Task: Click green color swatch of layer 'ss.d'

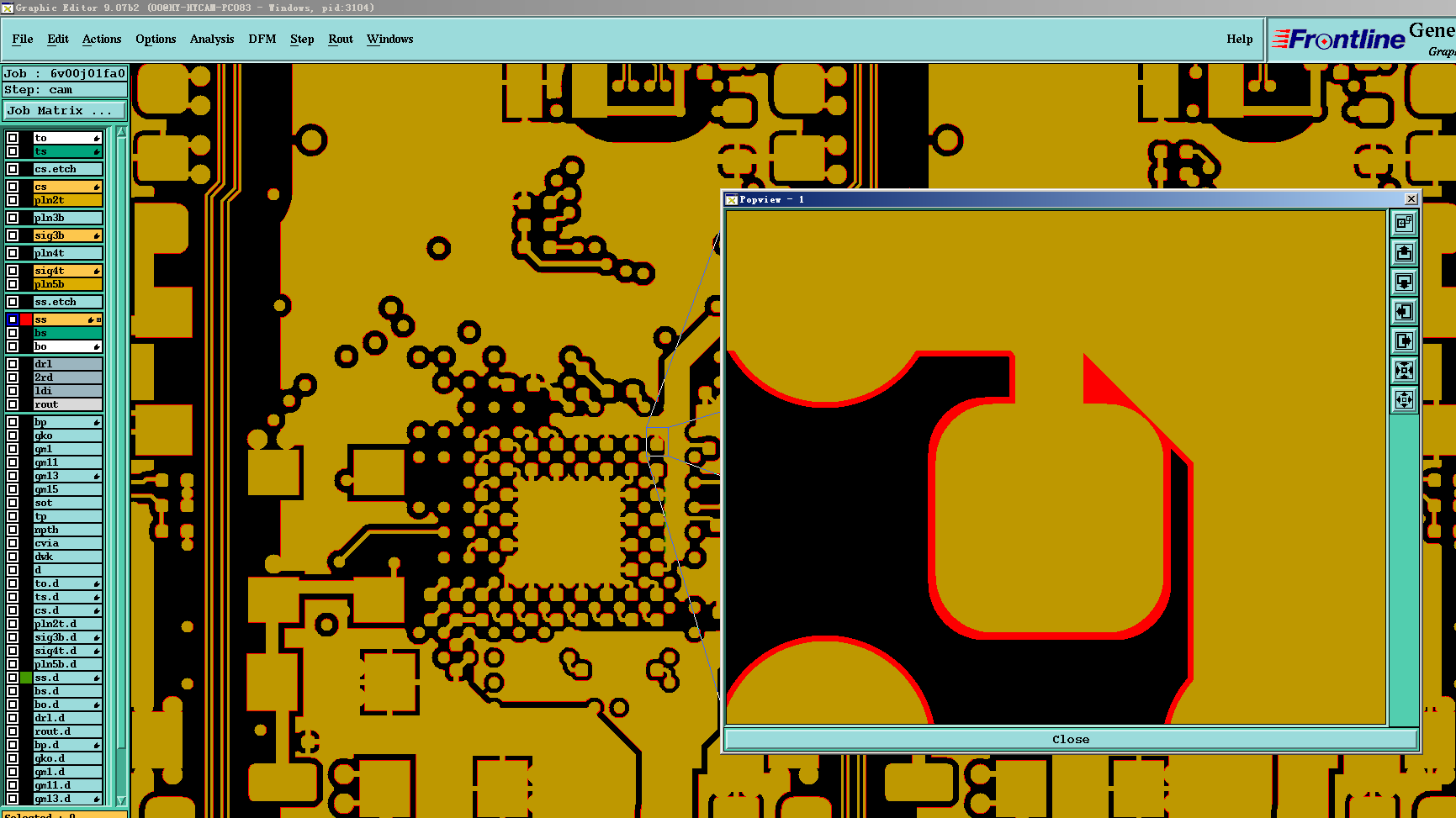Action: coord(26,678)
